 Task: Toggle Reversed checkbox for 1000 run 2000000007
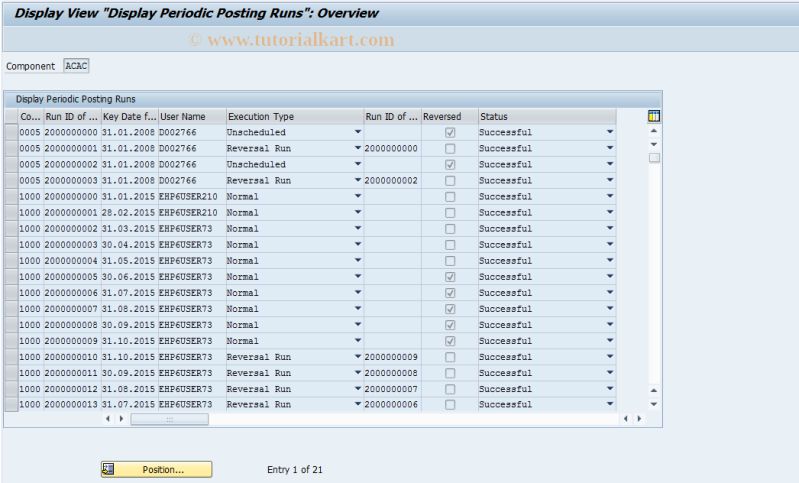[x=450, y=309]
